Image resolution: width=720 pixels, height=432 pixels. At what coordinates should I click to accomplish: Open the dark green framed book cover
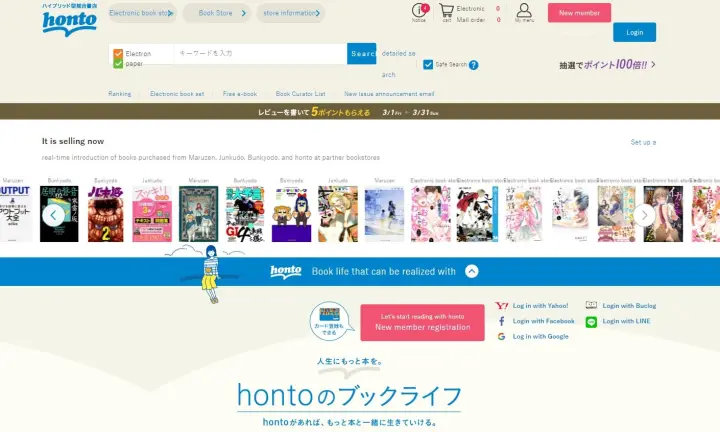[198, 214]
